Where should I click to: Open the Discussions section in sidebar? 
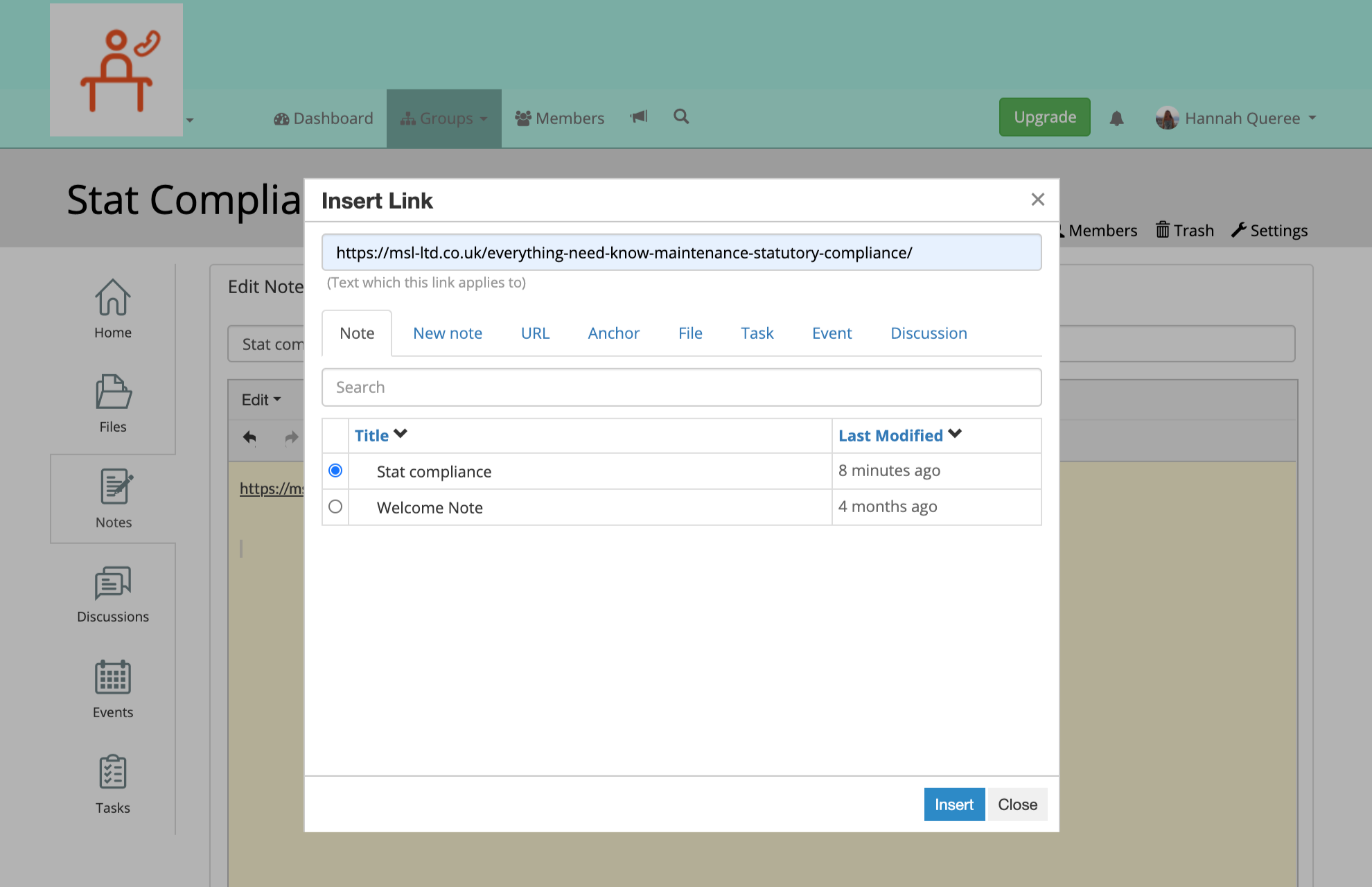(113, 595)
